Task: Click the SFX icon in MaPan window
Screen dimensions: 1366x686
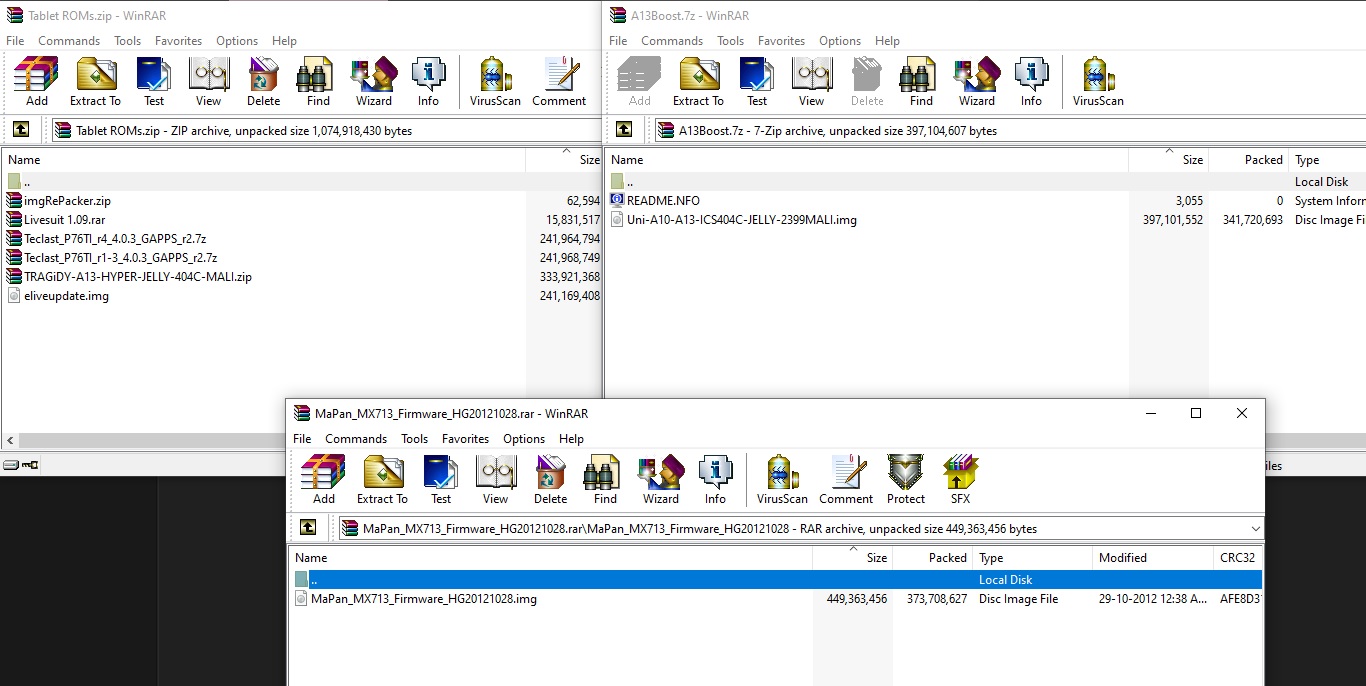Action: [960, 479]
